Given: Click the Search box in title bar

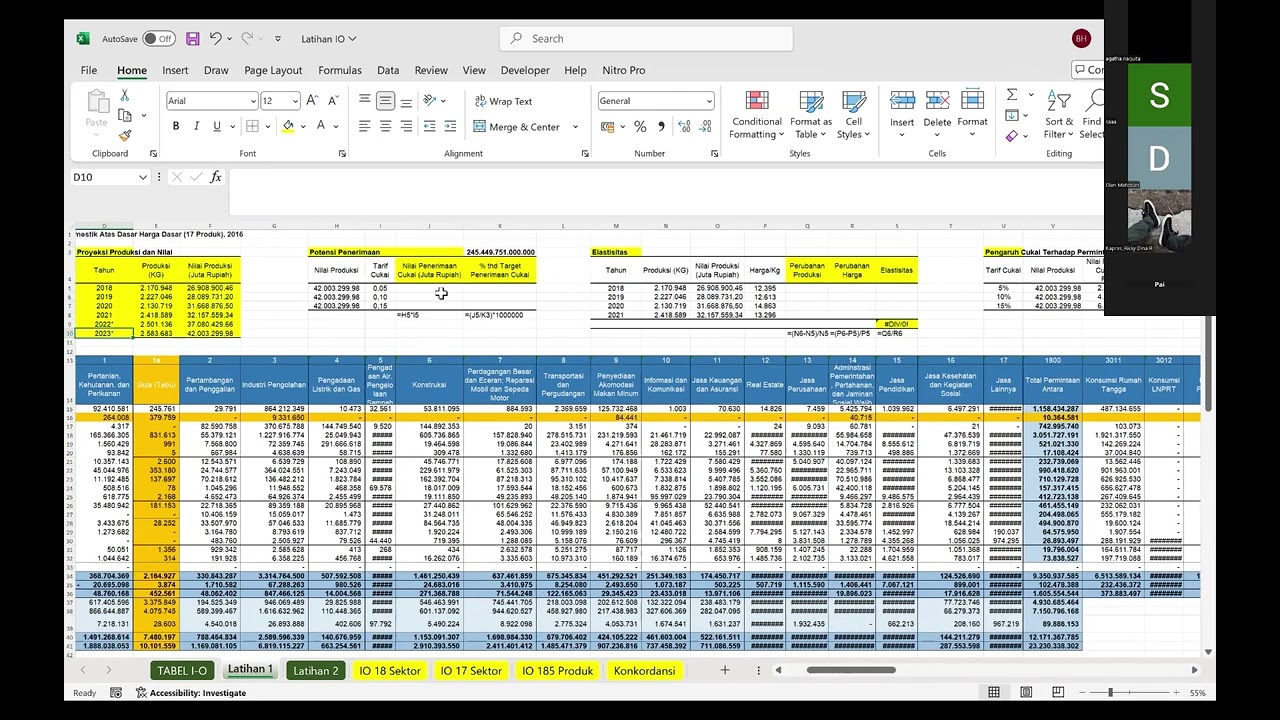Looking at the screenshot, I should click(646, 39).
